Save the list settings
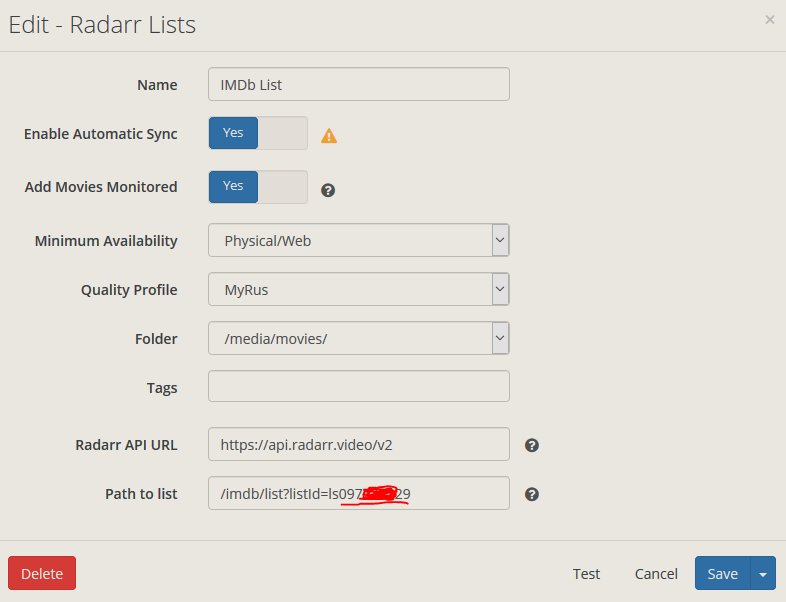Screen dimensions: 786x602 point(722,573)
